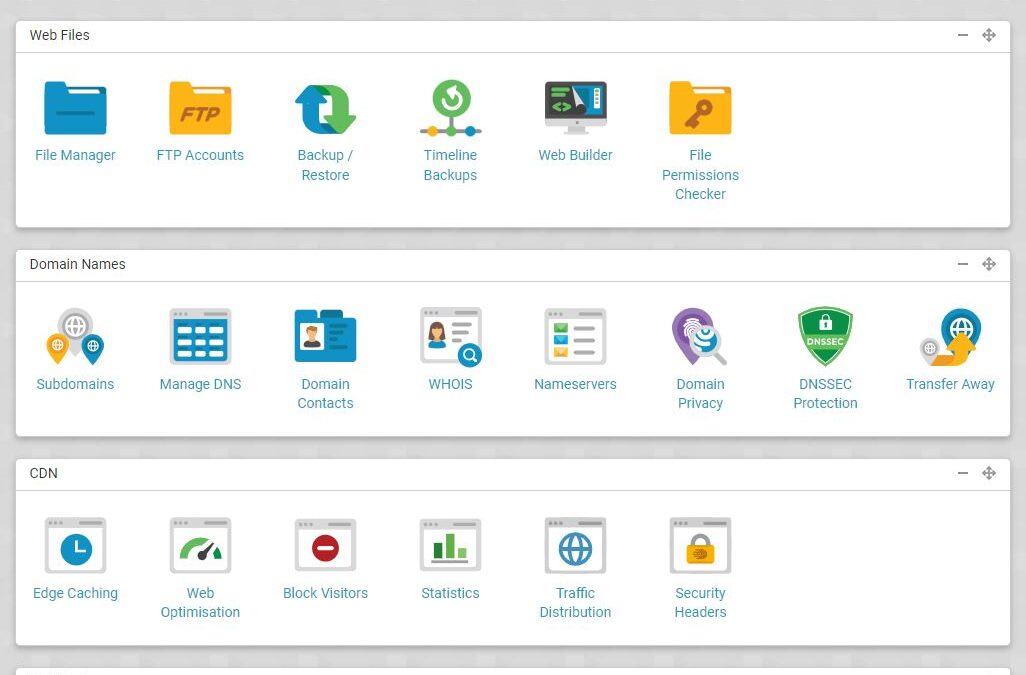Viewport: 1026px width, 675px height.
Task: Open FTP Accounts orange folder icon
Action: (200, 108)
